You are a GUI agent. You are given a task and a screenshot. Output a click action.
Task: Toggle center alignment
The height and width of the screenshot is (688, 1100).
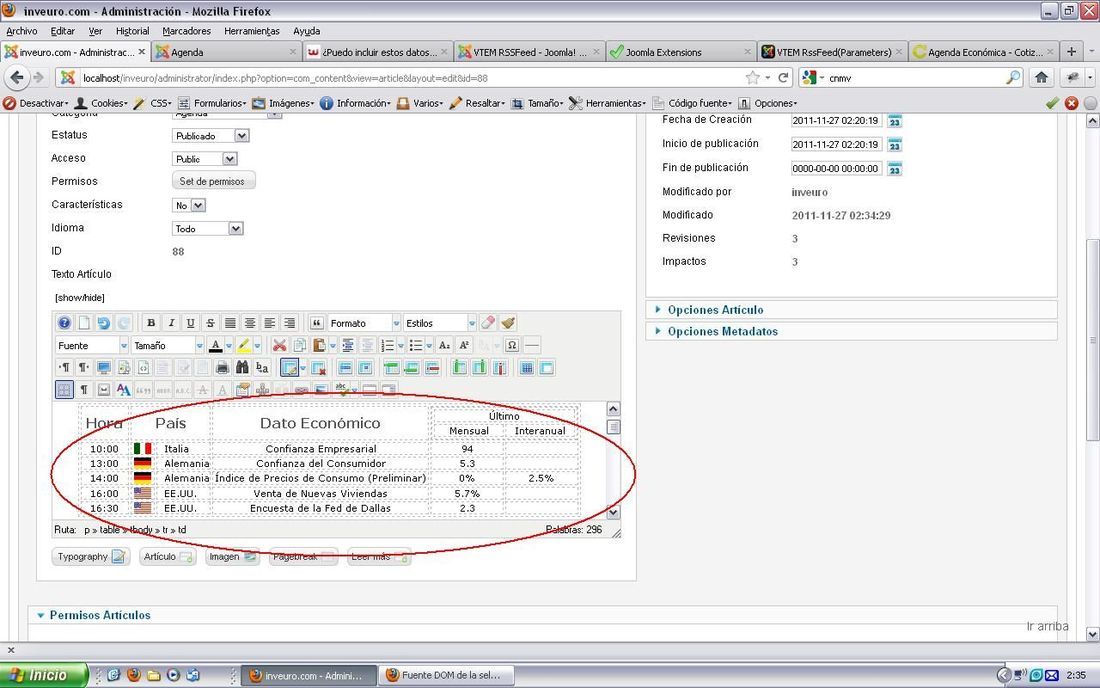pos(249,323)
